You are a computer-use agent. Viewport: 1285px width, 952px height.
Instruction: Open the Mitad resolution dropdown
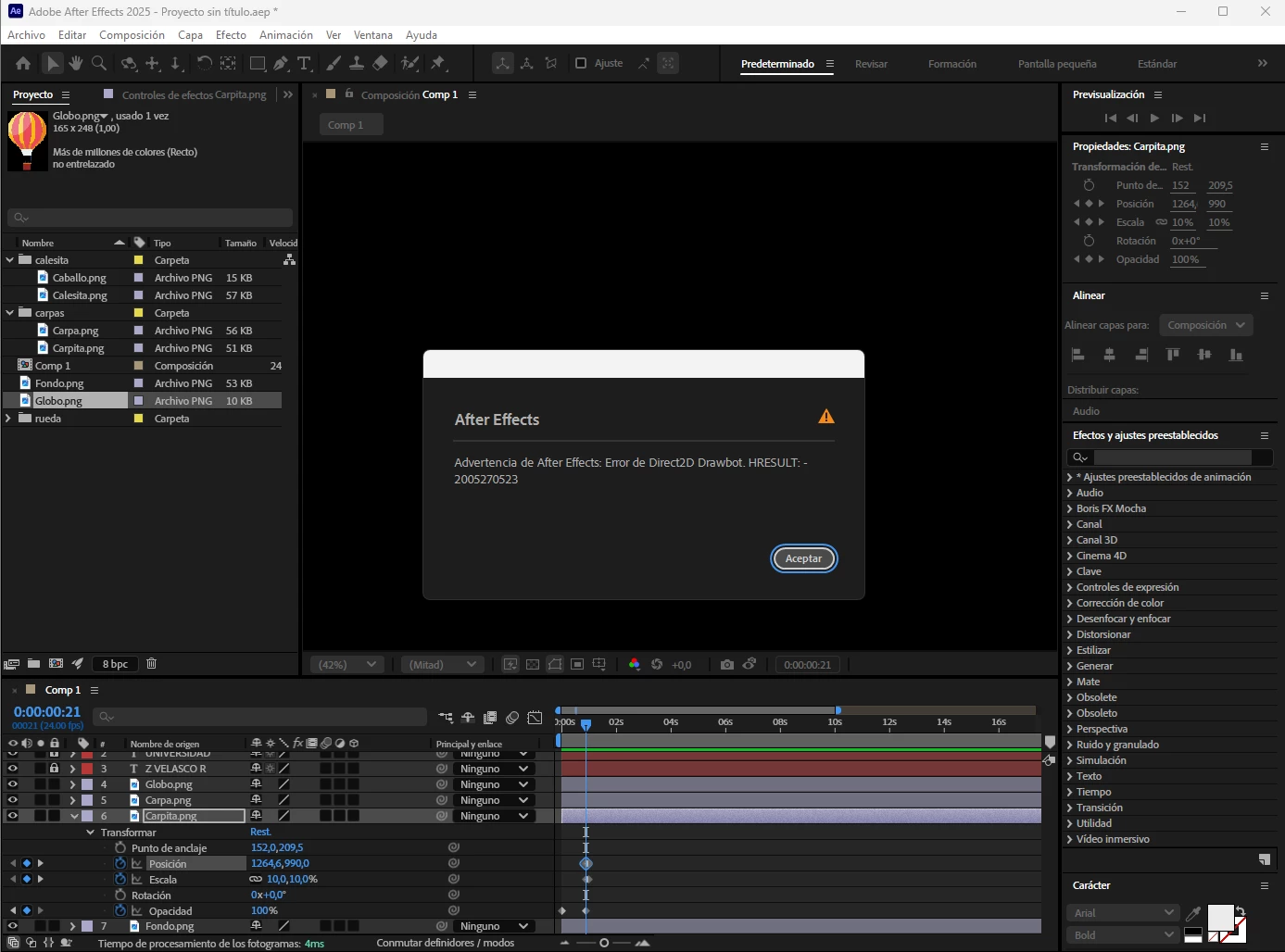(x=443, y=664)
